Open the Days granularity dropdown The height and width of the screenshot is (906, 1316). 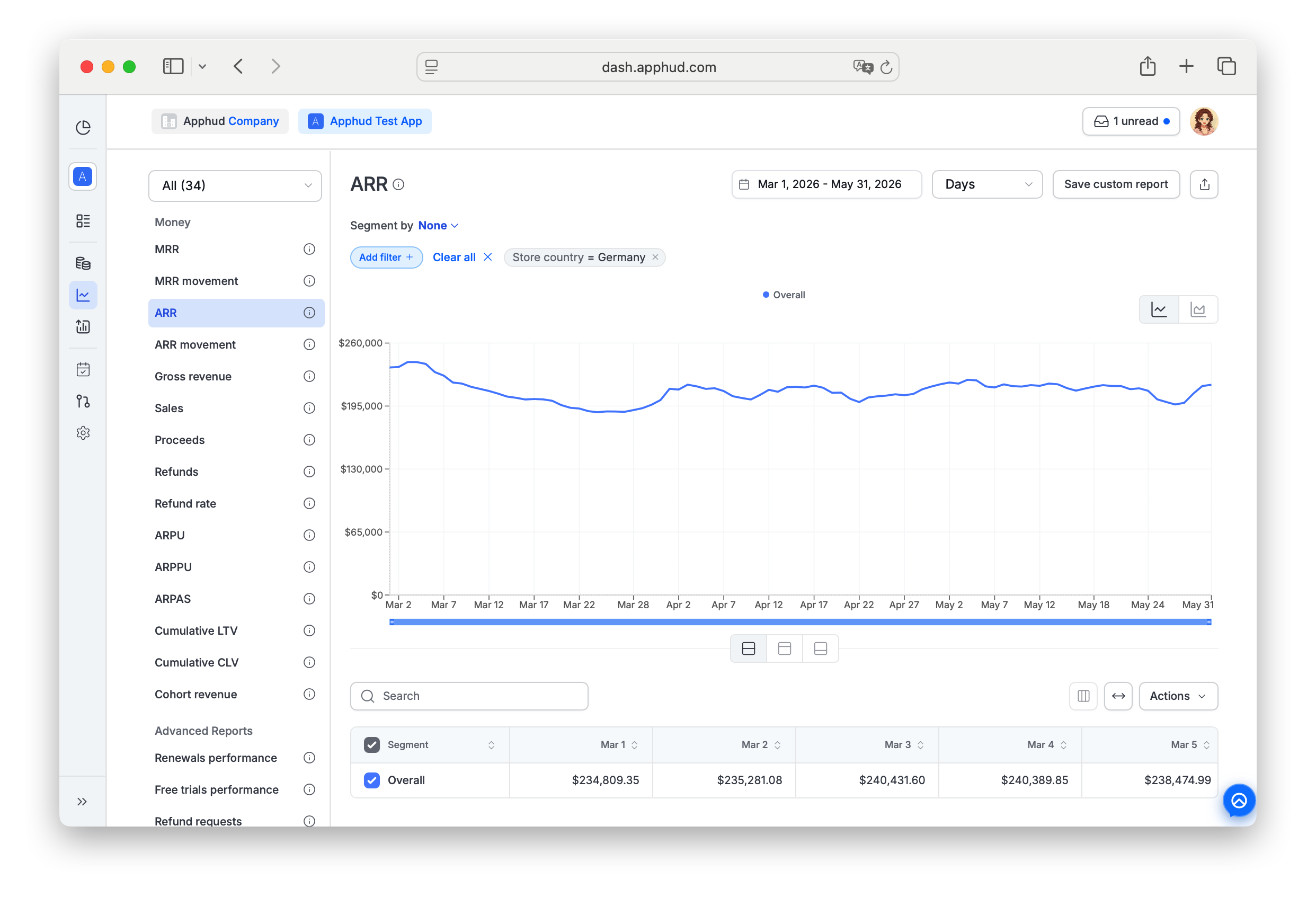(987, 184)
